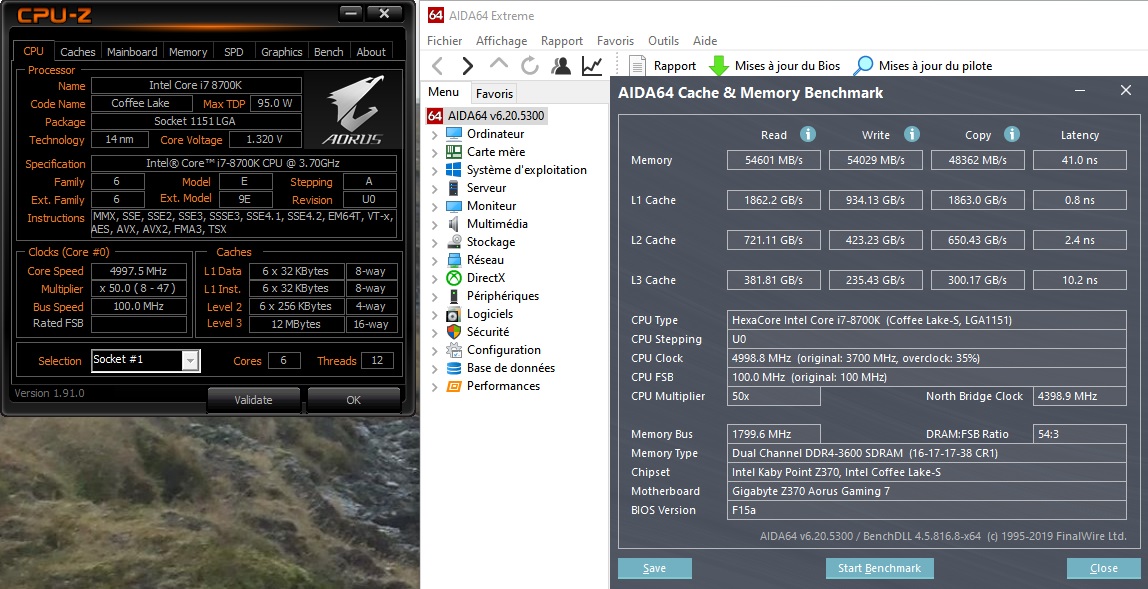Click the AIDA64 forward navigation arrow
This screenshot has width=1148, height=589.
click(x=467, y=66)
